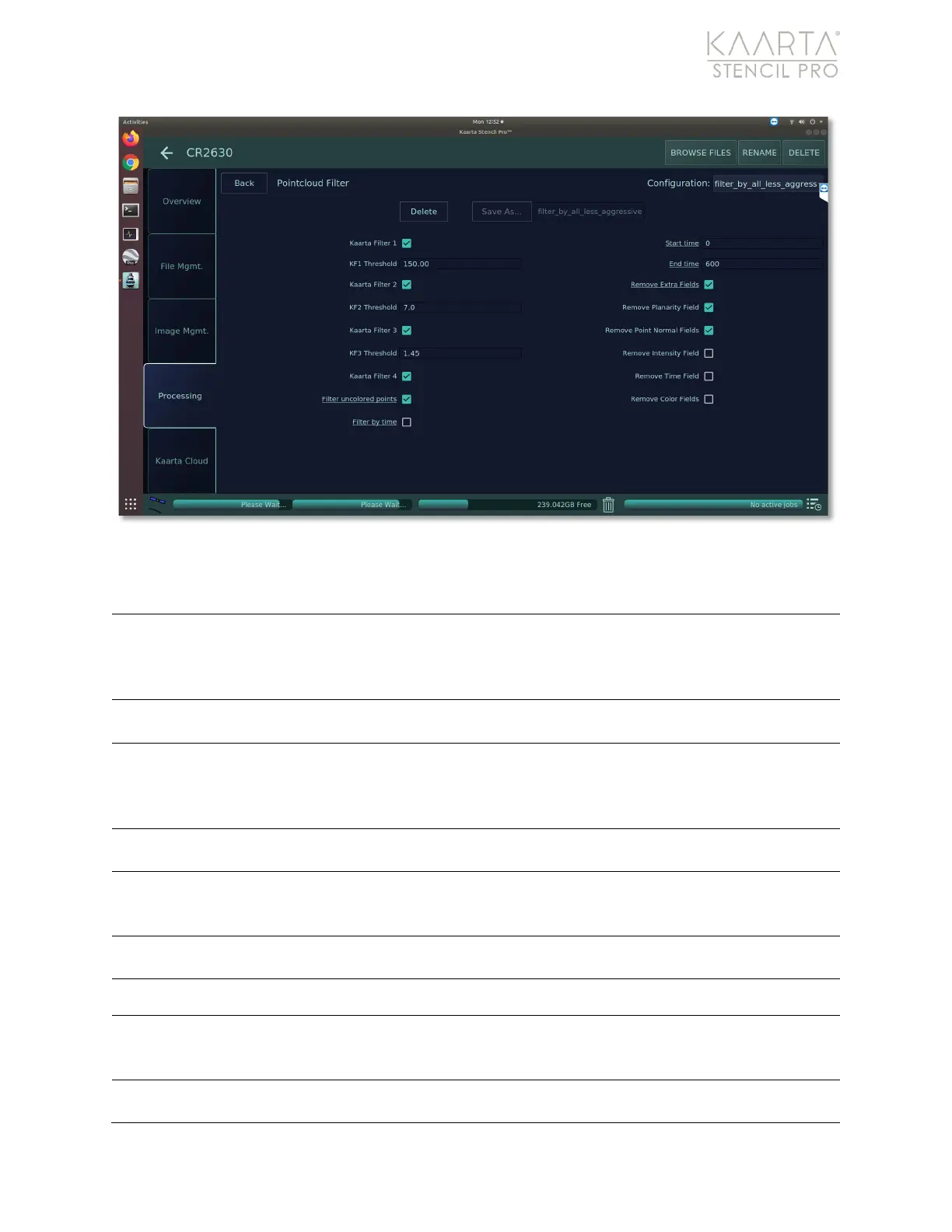Open Firefox from the Ubuntu dock

pos(131,138)
